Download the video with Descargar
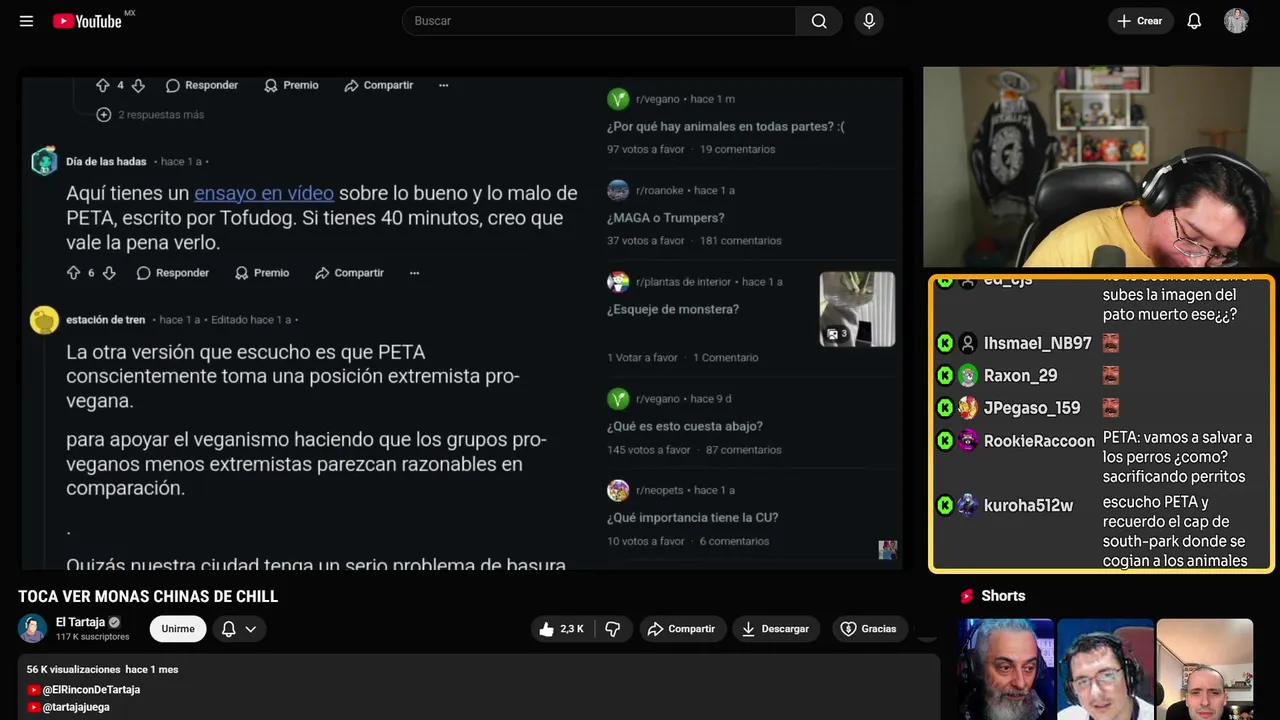The height and width of the screenshot is (720, 1280). coord(776,629)
